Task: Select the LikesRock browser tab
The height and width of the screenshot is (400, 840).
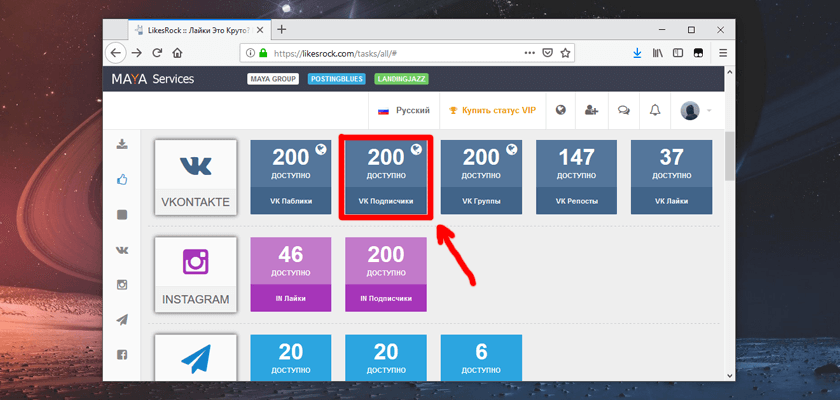Action: click(x=200, y=30)
